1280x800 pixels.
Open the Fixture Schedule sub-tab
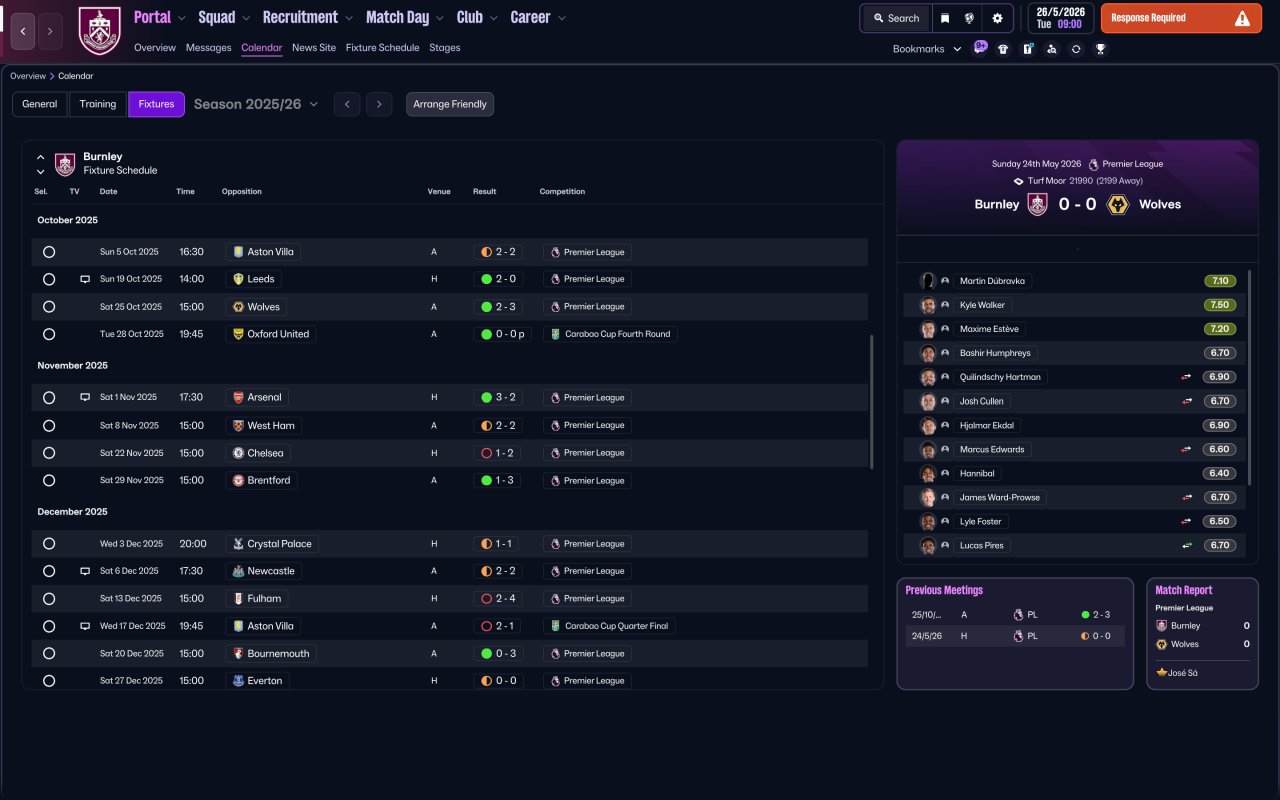(382, 48)
